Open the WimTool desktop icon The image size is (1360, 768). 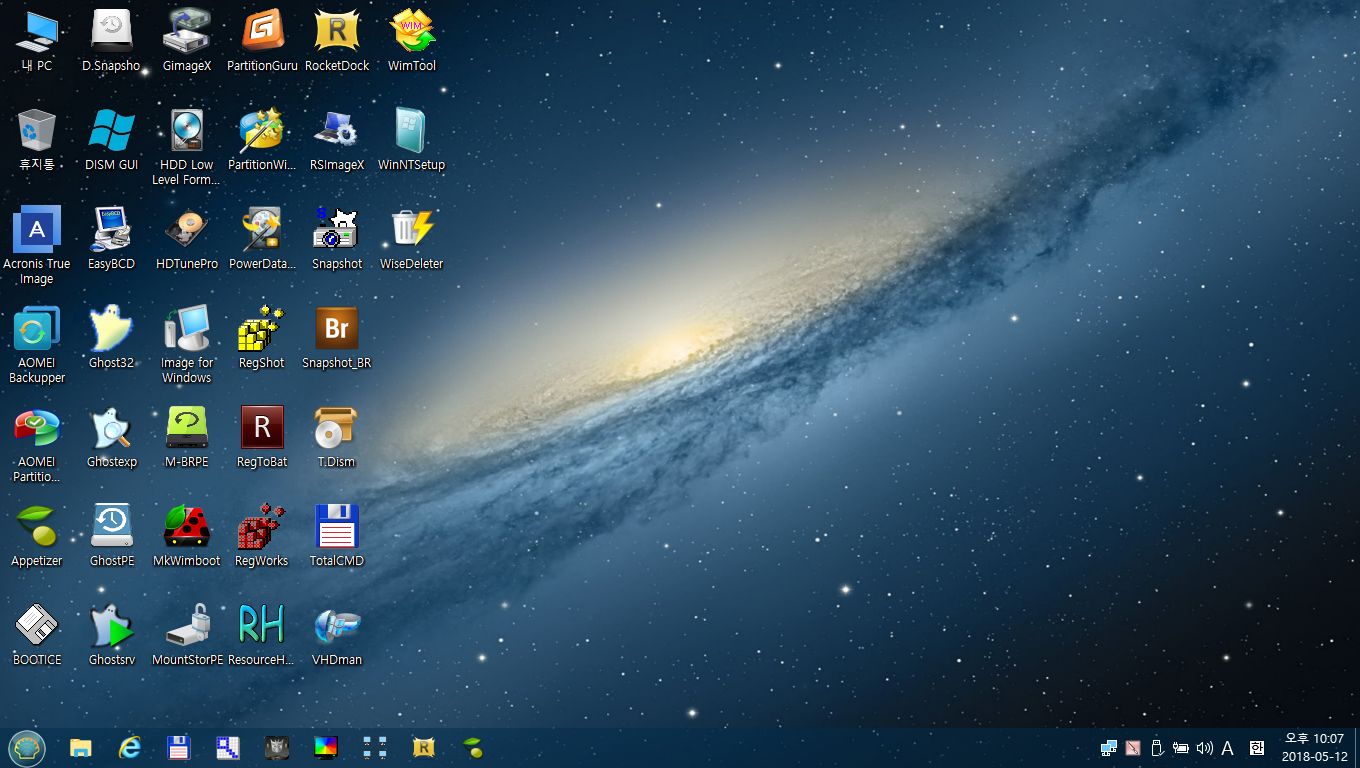(x=412, y=41)
